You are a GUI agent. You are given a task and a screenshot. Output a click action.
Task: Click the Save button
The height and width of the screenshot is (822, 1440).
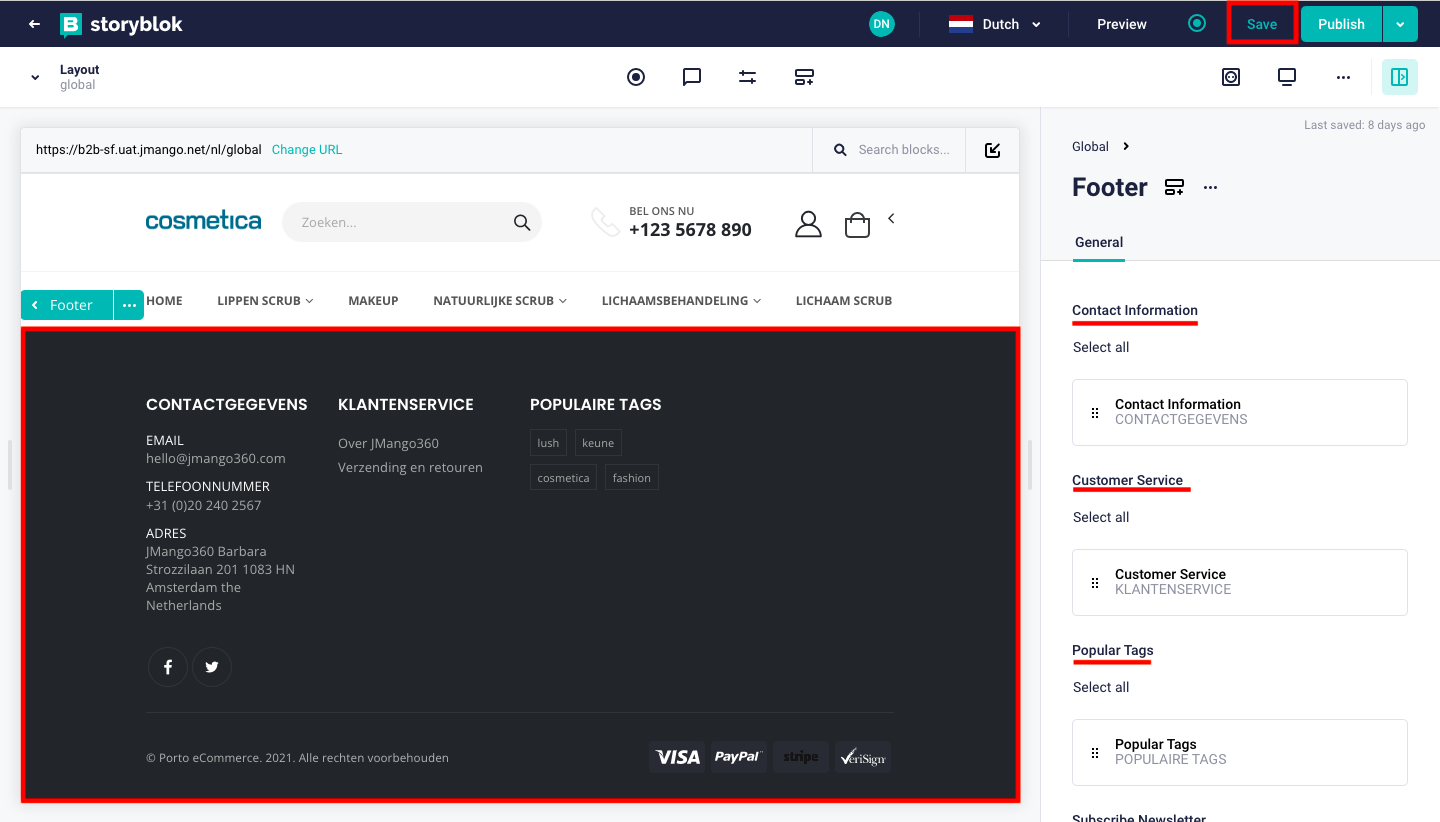(1261, 24)
